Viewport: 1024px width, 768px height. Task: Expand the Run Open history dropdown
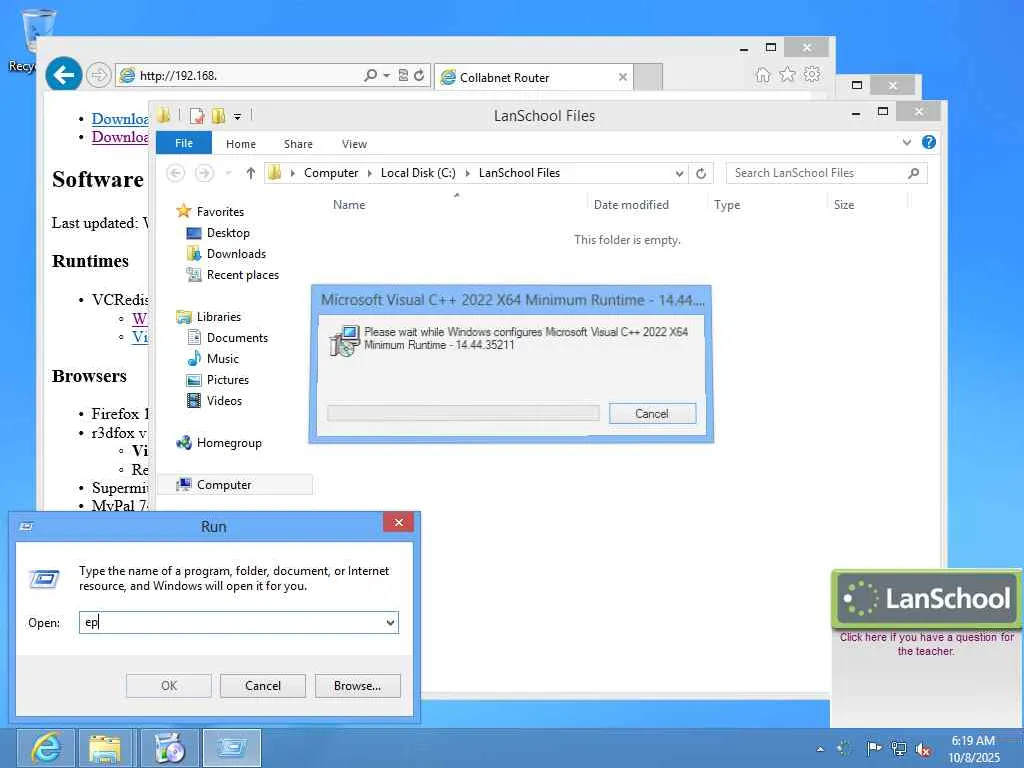click(x=390, y=622)
